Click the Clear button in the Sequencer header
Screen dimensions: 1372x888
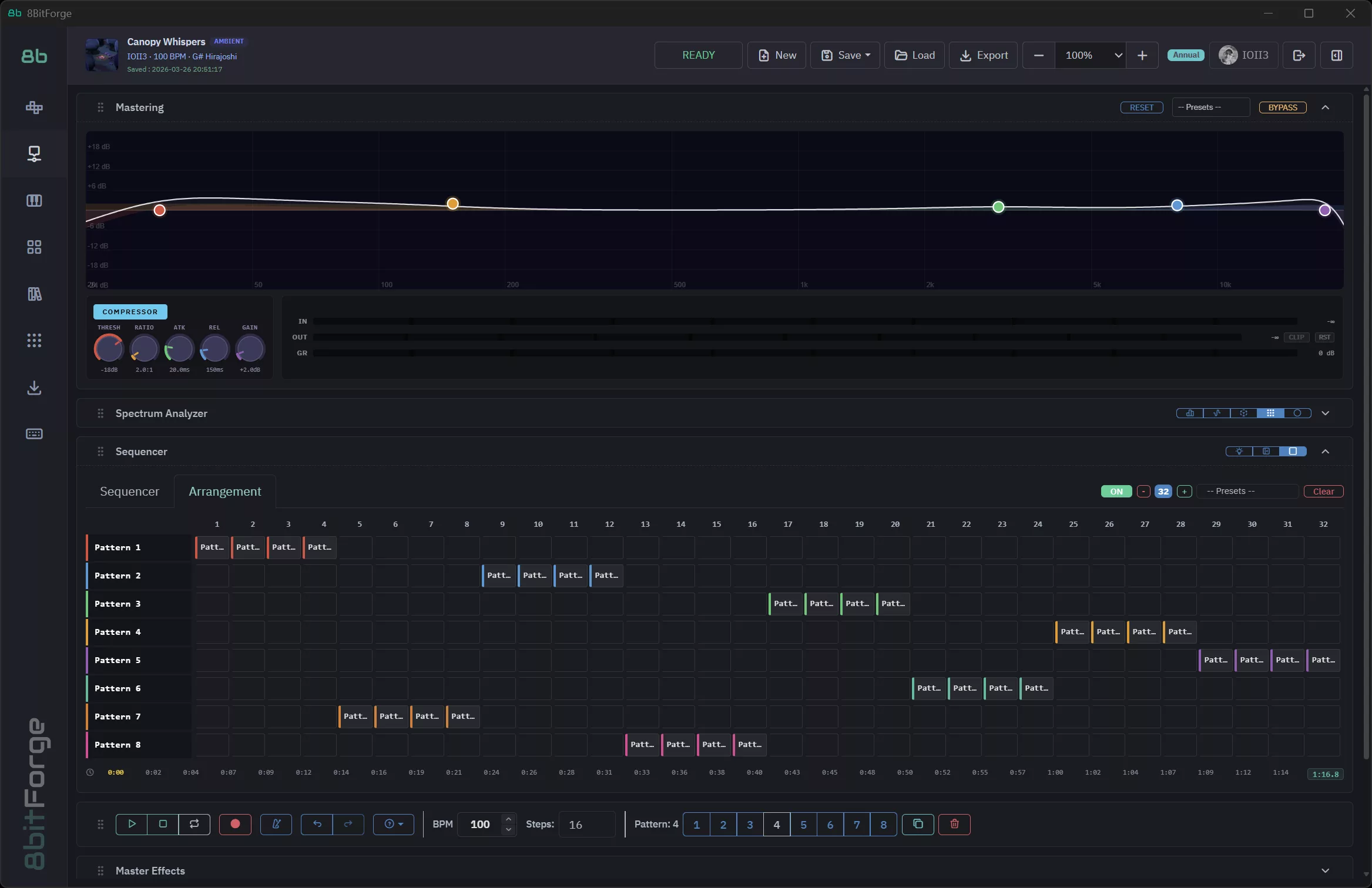click(x=1323, y=491)
